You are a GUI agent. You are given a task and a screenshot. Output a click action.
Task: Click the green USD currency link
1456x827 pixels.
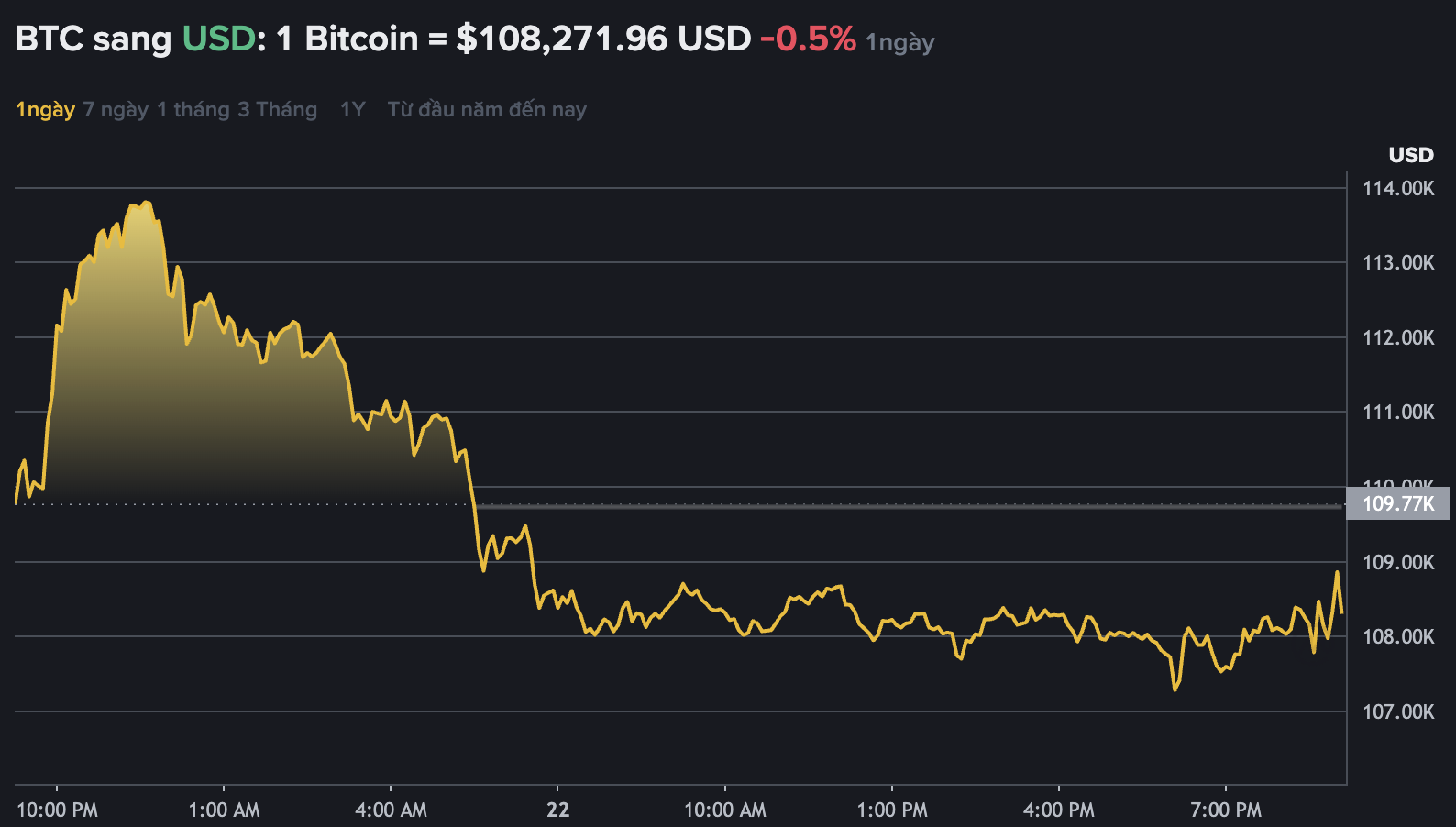click(218, 39)
